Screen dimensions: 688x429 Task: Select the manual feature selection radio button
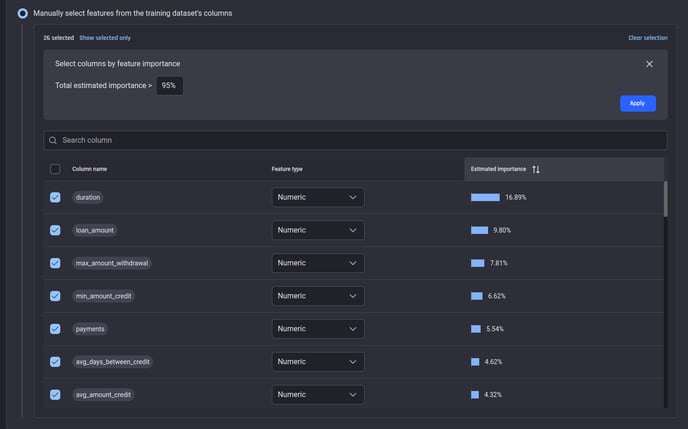pyautogui.click(x=22, y=14)
